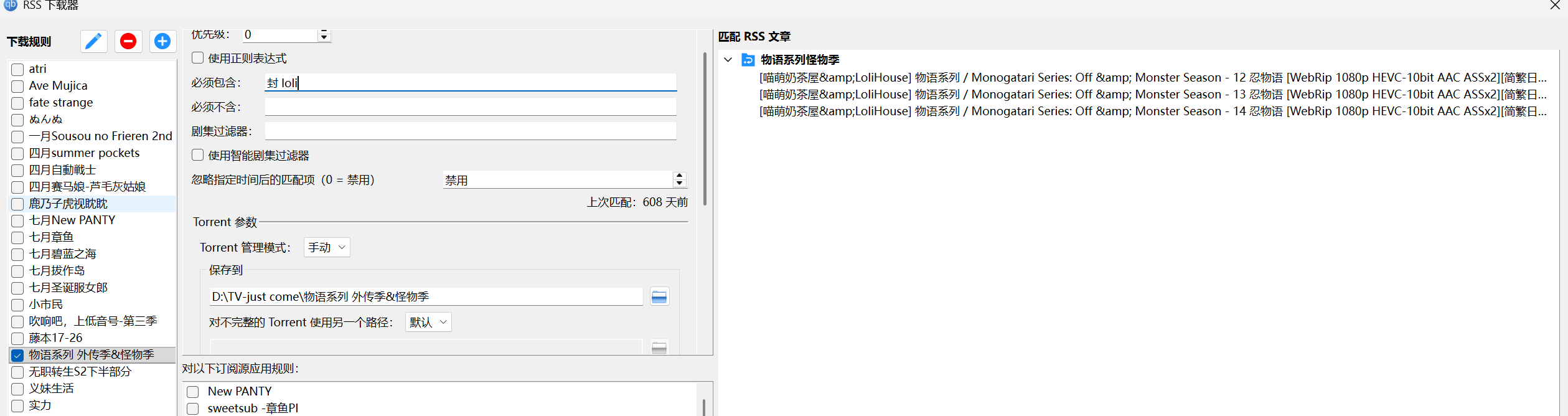Select the 小市民 rule
The height and width of the screenshot is (416, 1568).
(46, 305)
